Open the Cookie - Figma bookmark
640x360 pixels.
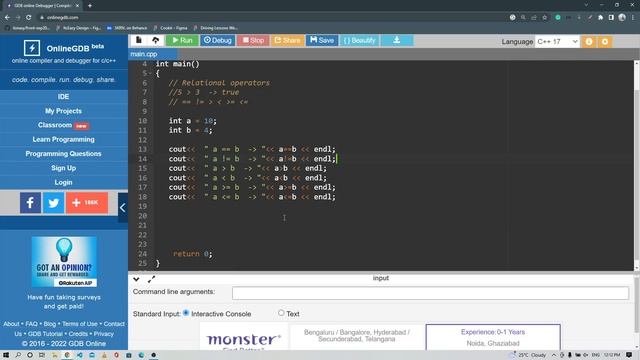click(x=170, y=28)
